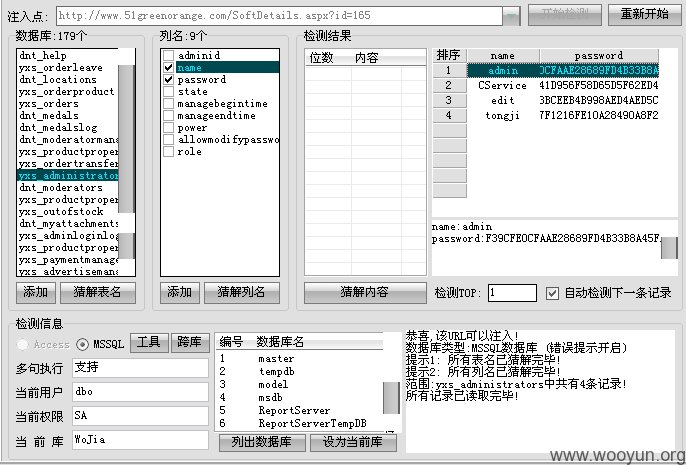Click the 多句执行 field
The image size is (686, 465).
coord(140,367)
